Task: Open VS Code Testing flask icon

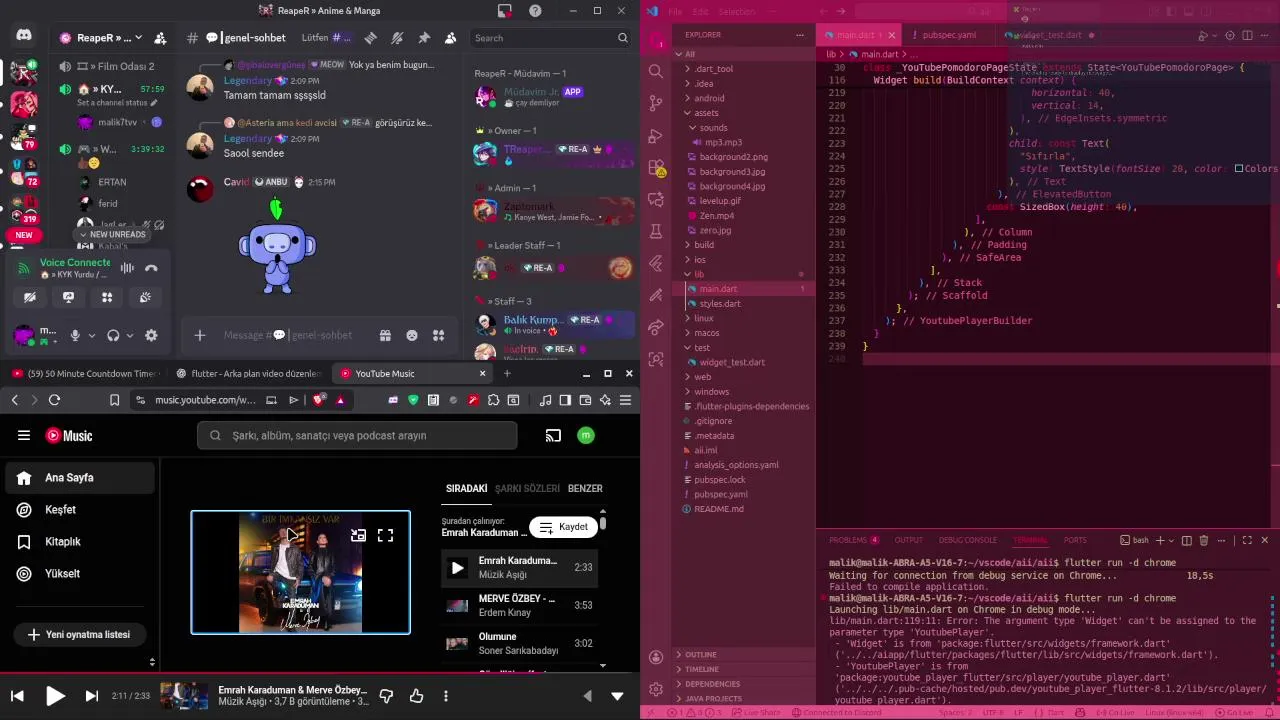Action: pyautogui.click(x=656, y=231)
